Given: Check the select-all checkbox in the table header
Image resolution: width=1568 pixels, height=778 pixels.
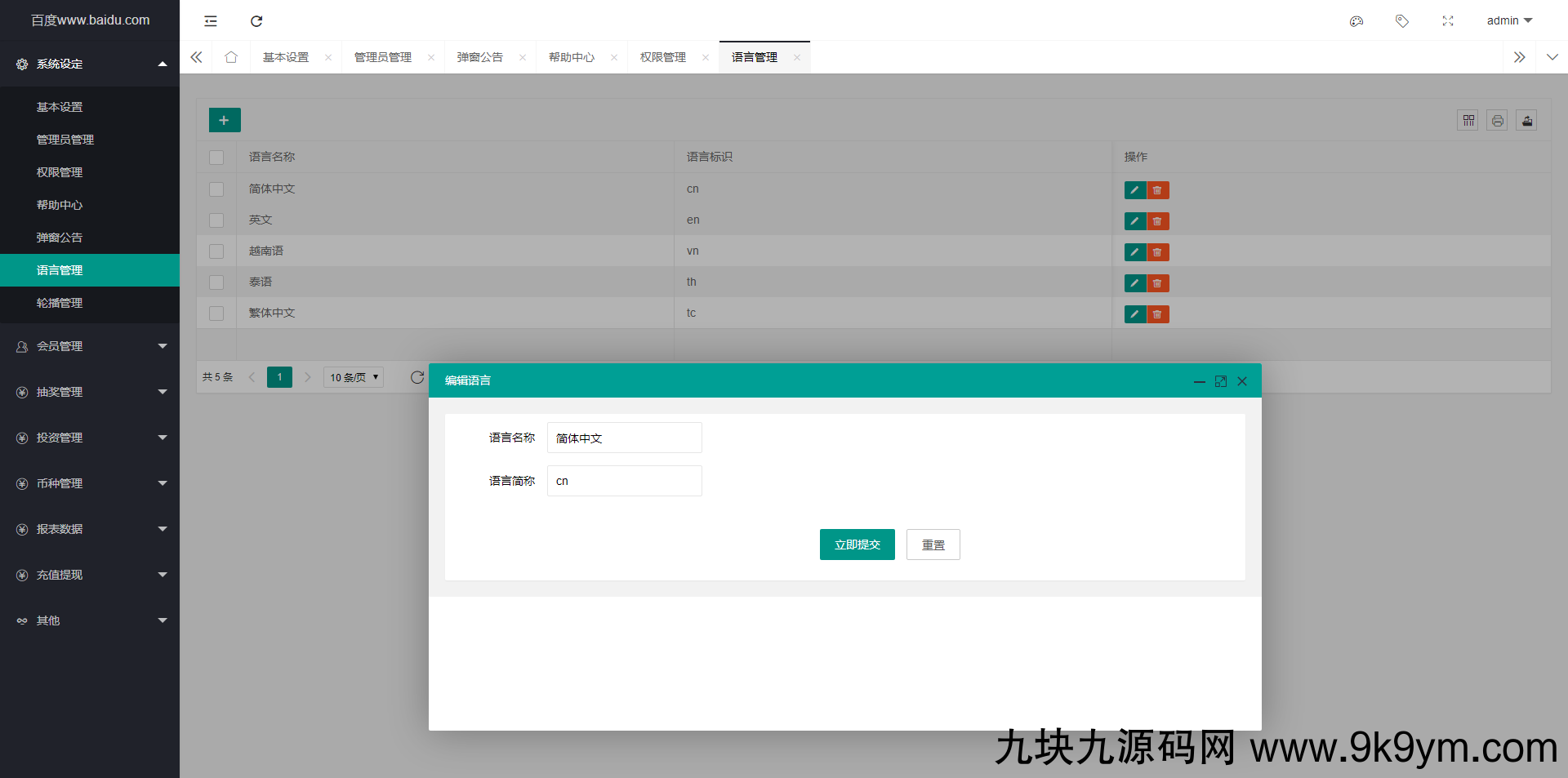Looking at the screenshot, I should pos(216,158).
